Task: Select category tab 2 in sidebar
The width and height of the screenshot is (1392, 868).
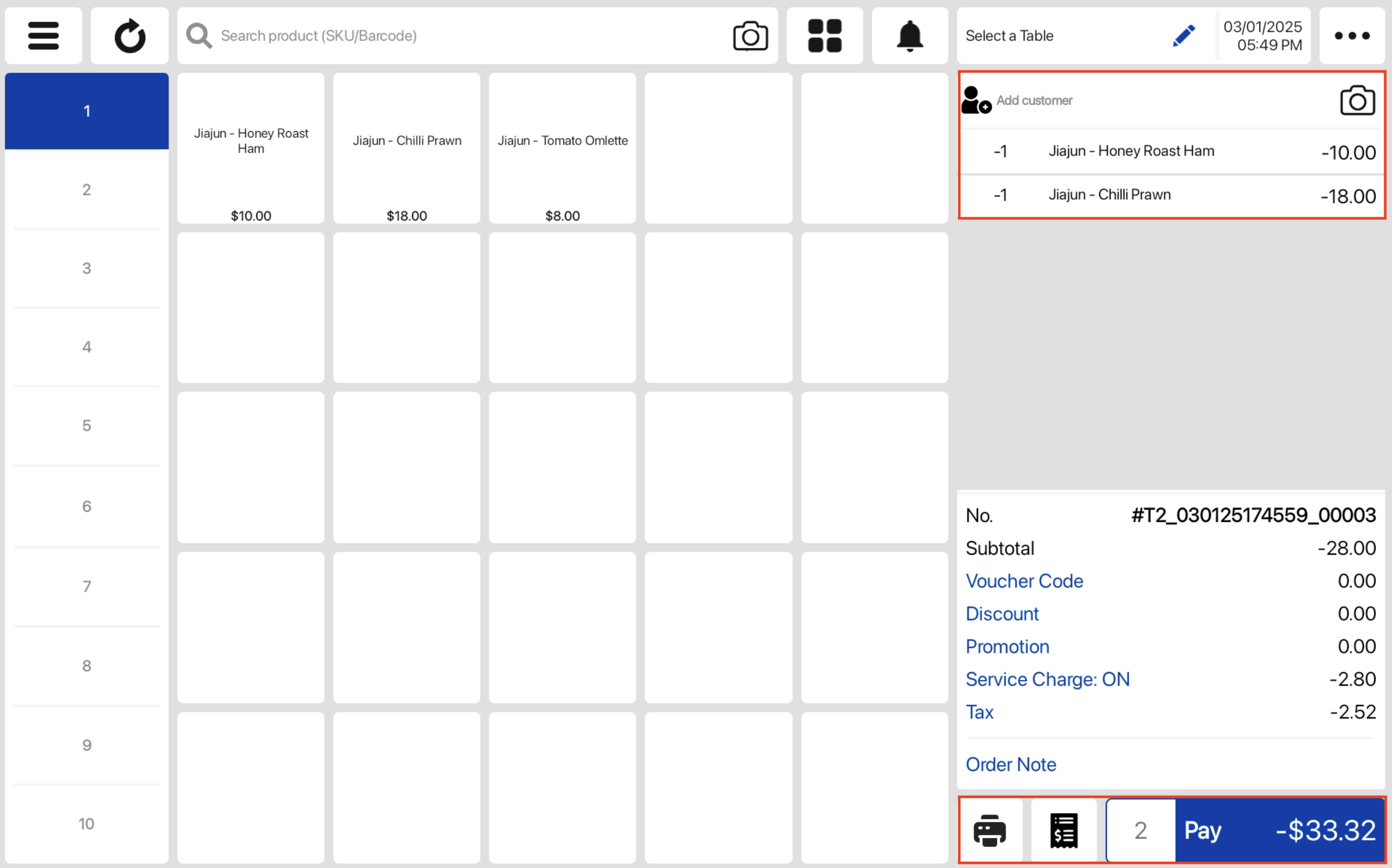Action: click(87, 190)
